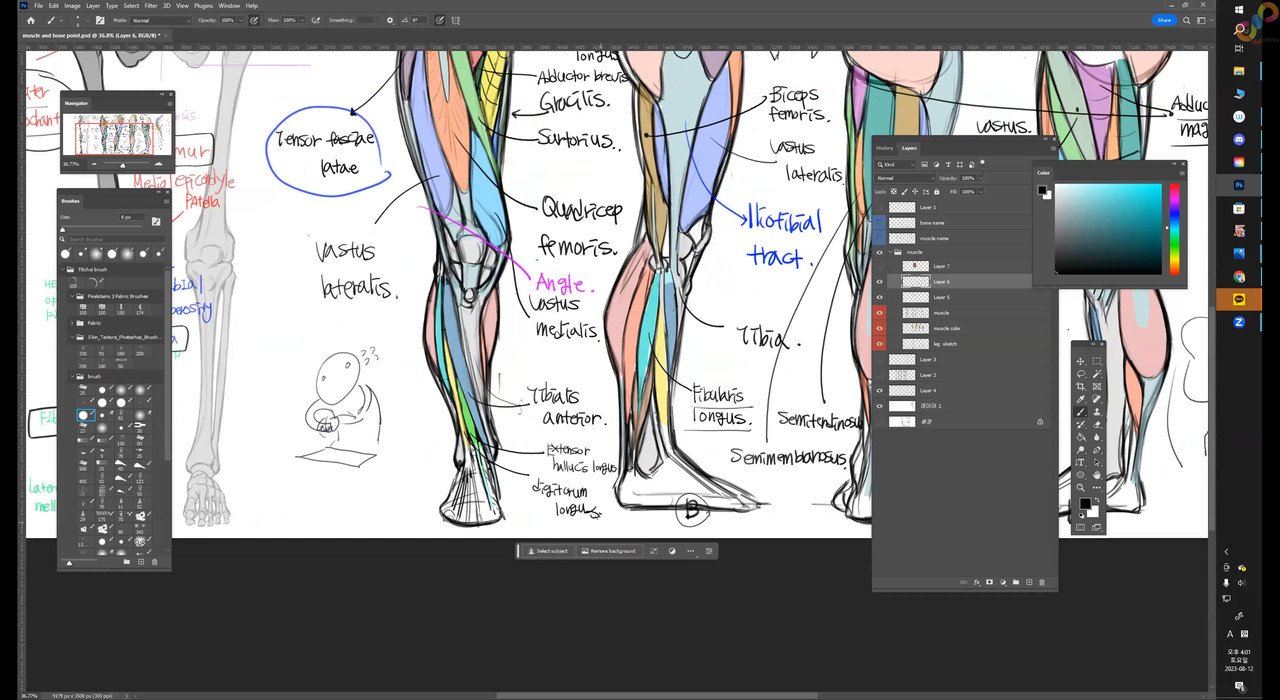The image size is (1280, 700).
Task: Show Layer 1 via its visibility box
Action: [x=880, y=207]
